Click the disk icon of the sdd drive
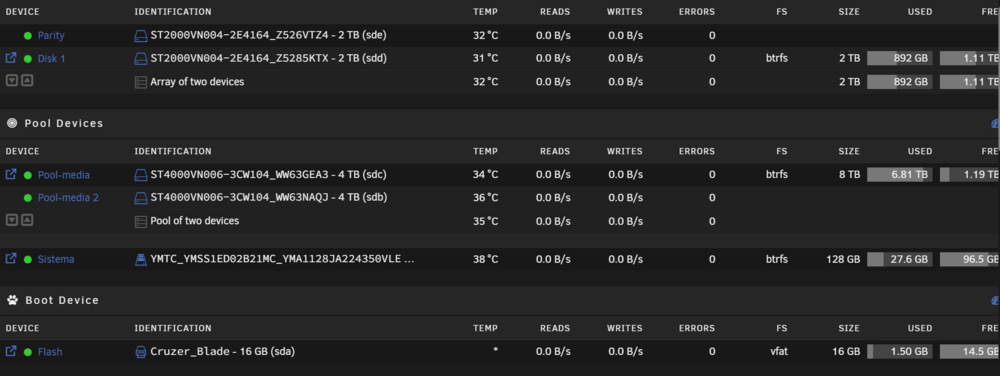This screenshot has height=376, width=1000. 140,59
